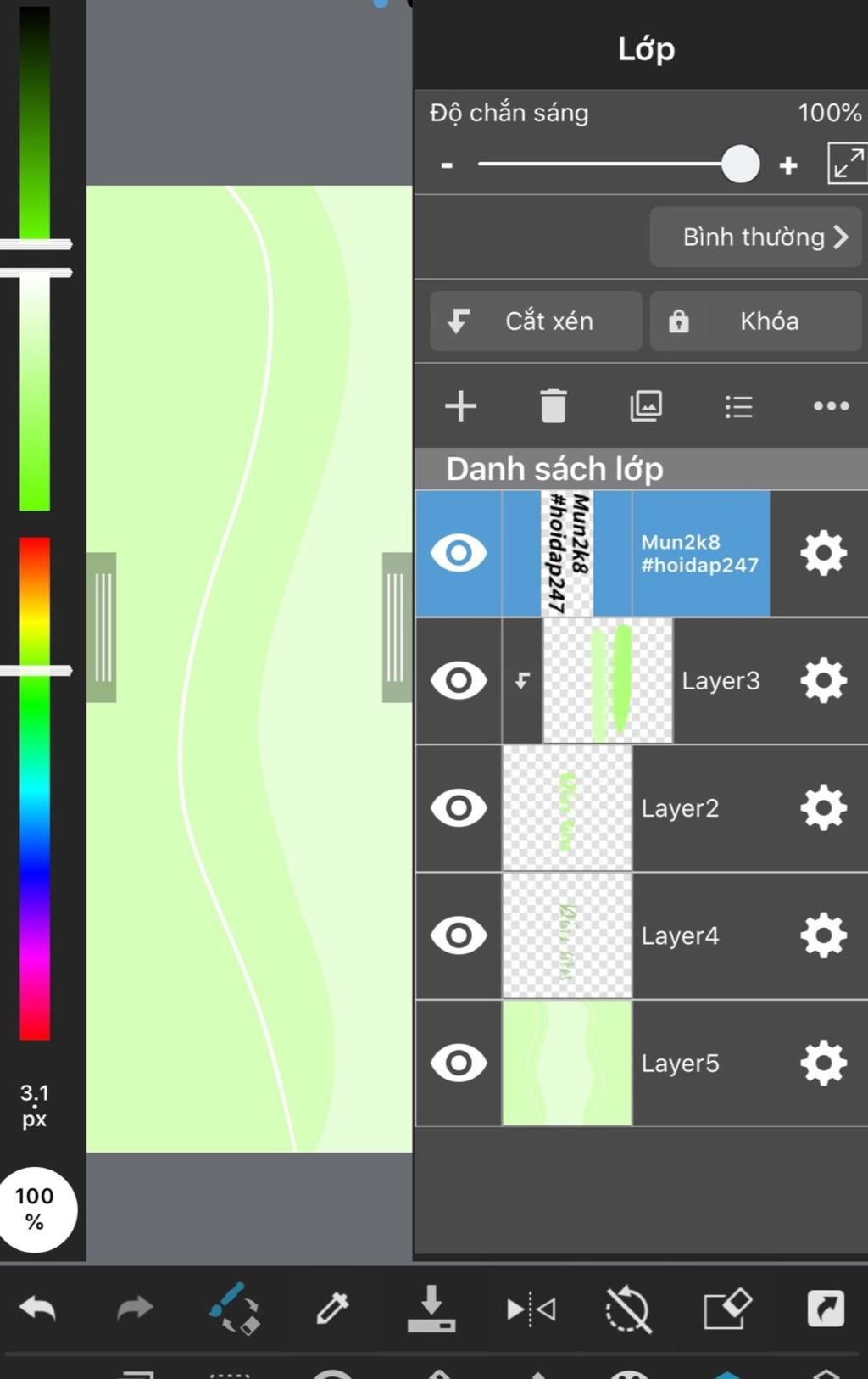Expand the layer panel with arrows icon
868x1379 pixels.
pyautogui.click(x=847, y=164)
